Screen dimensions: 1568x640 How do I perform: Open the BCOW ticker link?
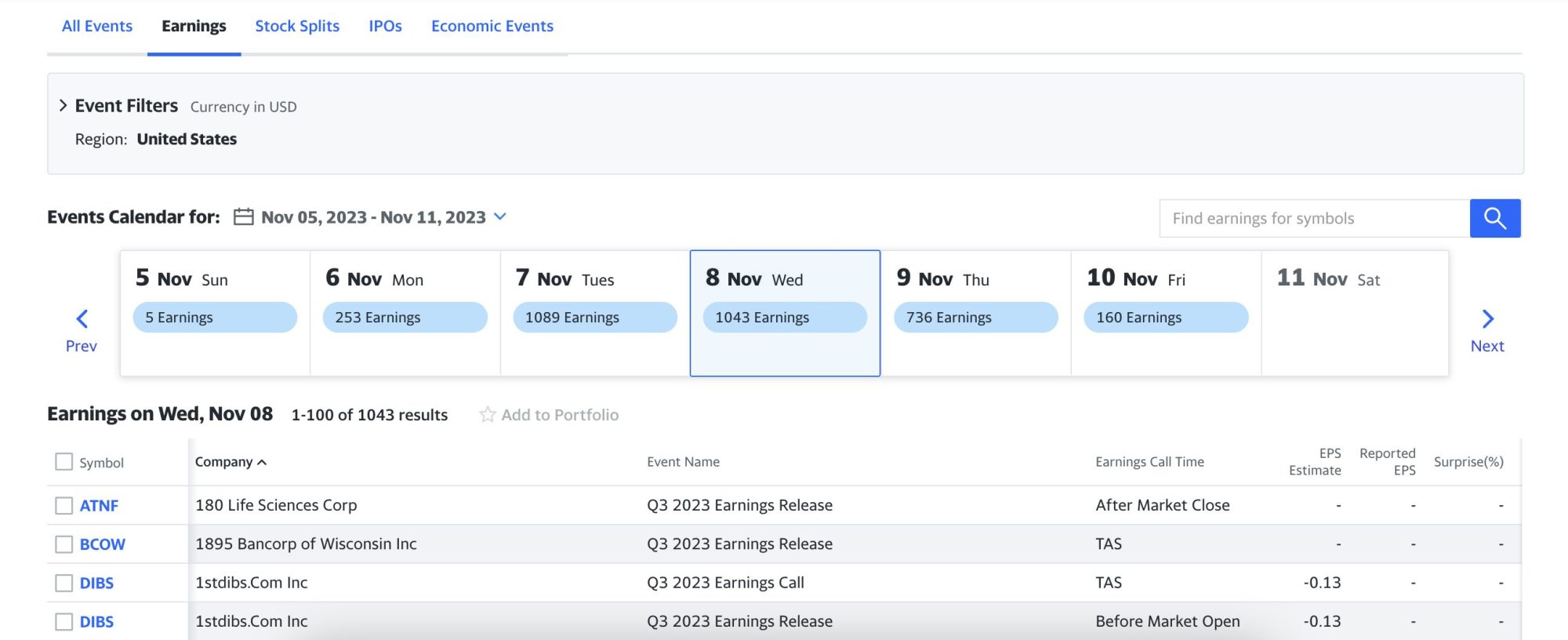pyautogui.click(x=102, y=544)
